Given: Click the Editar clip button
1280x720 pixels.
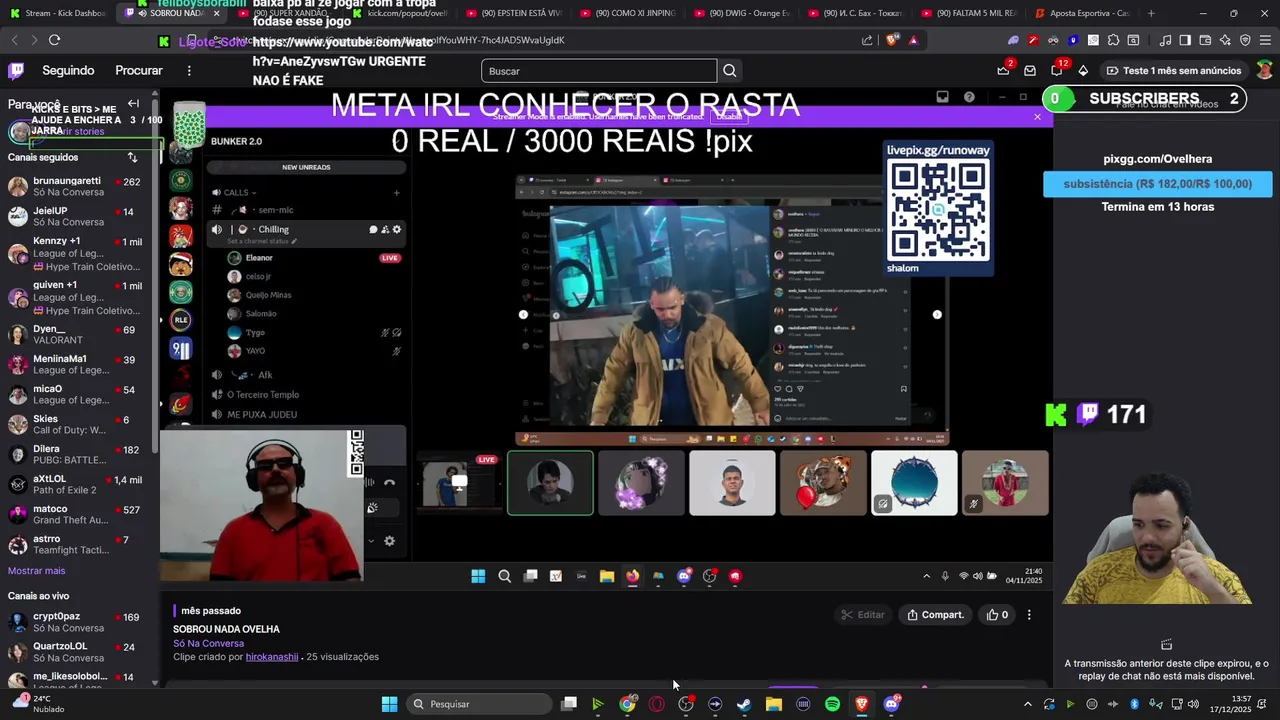Looking at the screenshot, I should (863, 615).
